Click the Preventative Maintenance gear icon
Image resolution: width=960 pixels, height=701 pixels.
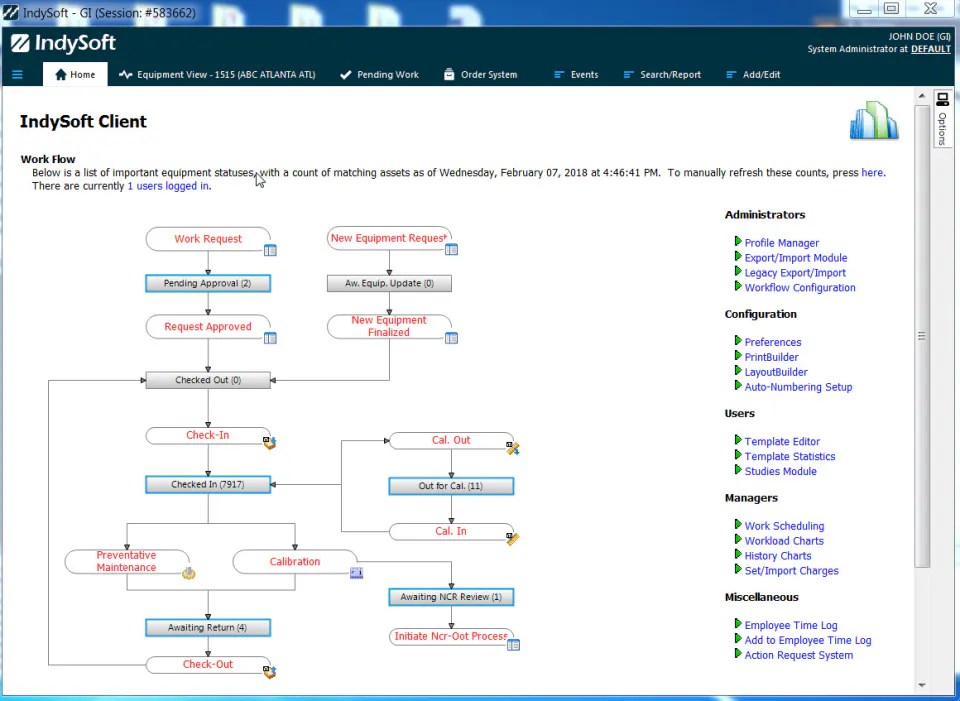tap(189, 573)
